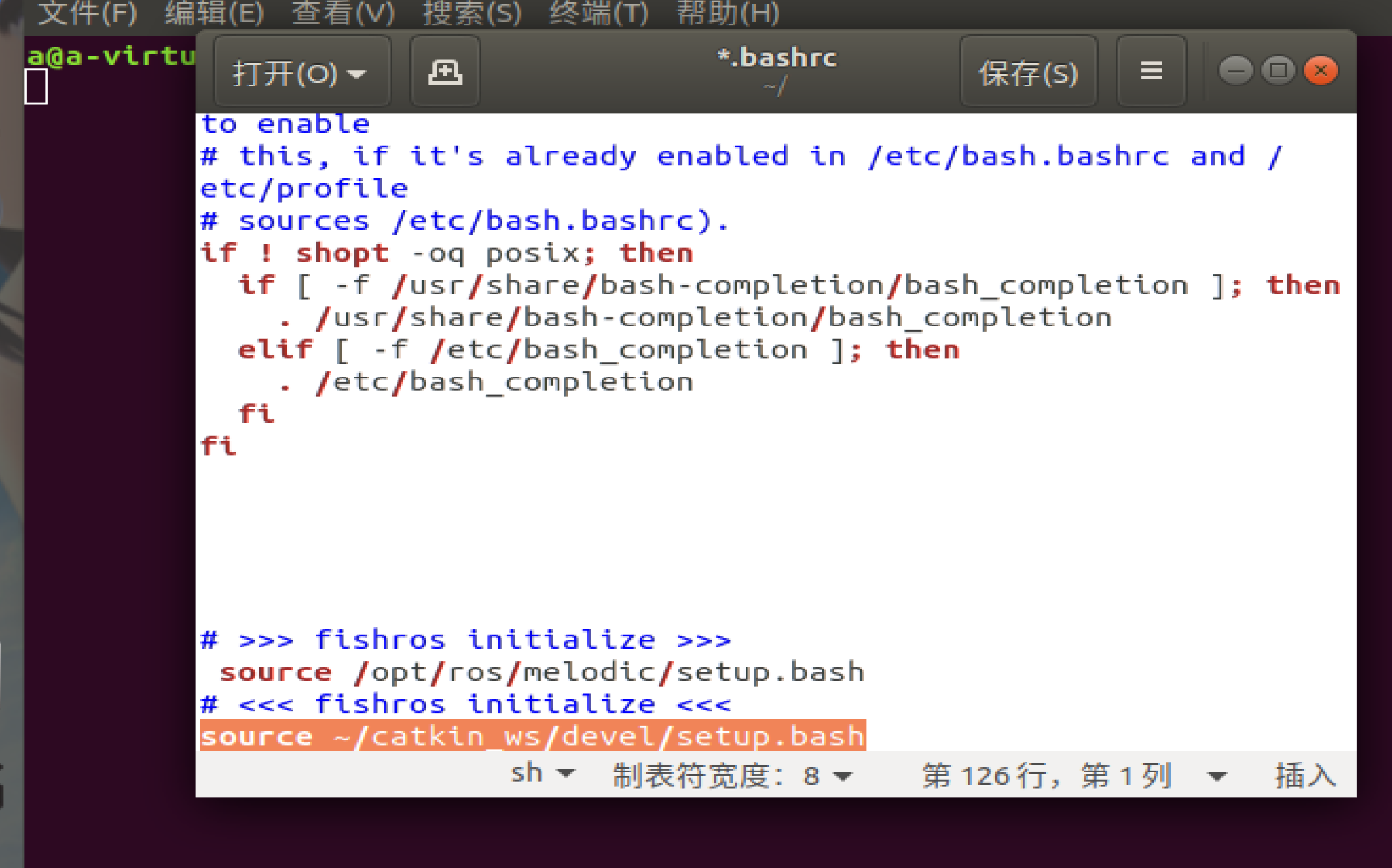Save the file with 保存(S)

pyautogui.click(x=1028, y=73)
